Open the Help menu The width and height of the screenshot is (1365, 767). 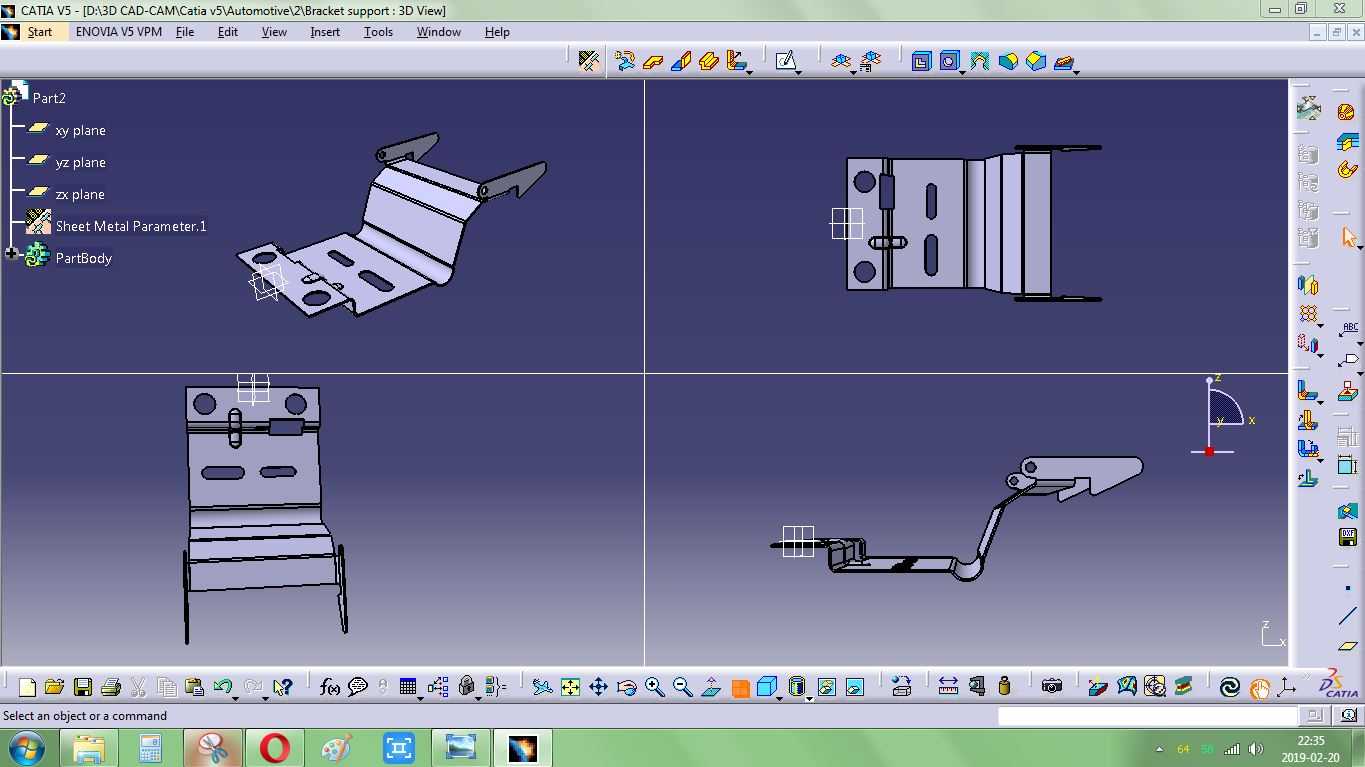tap(497, 32)
